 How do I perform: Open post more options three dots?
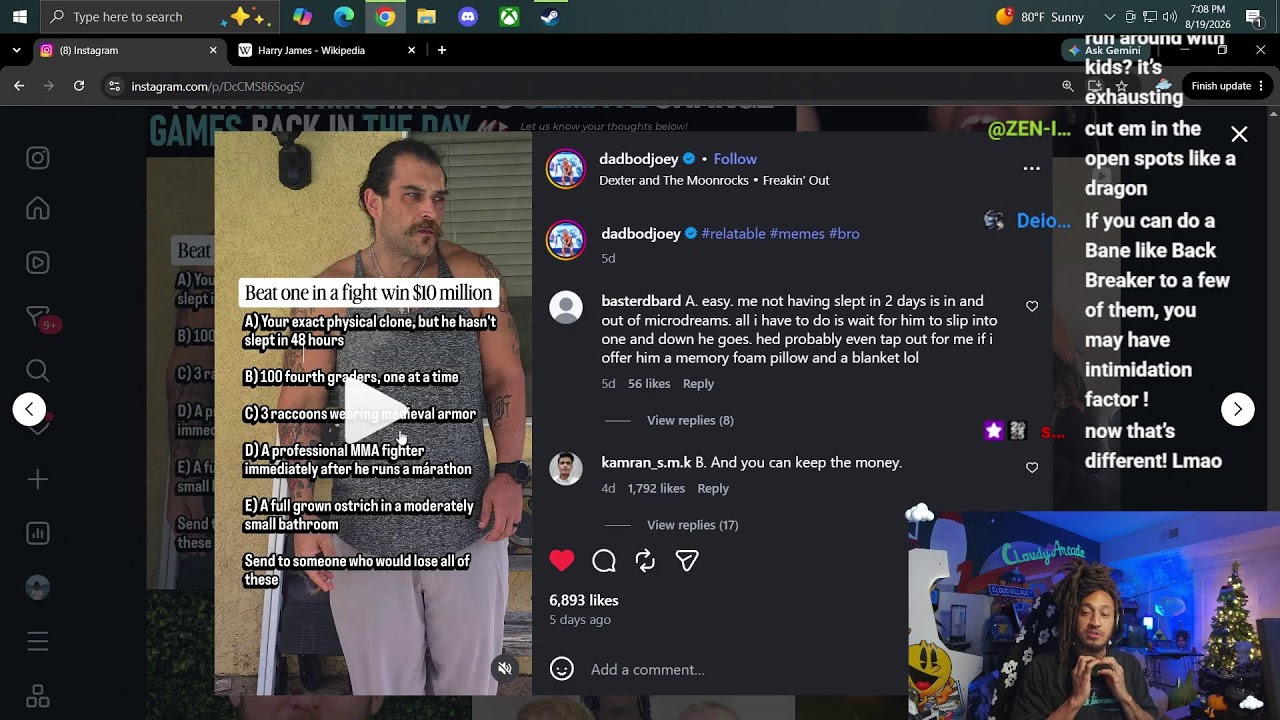(1032, 169)
